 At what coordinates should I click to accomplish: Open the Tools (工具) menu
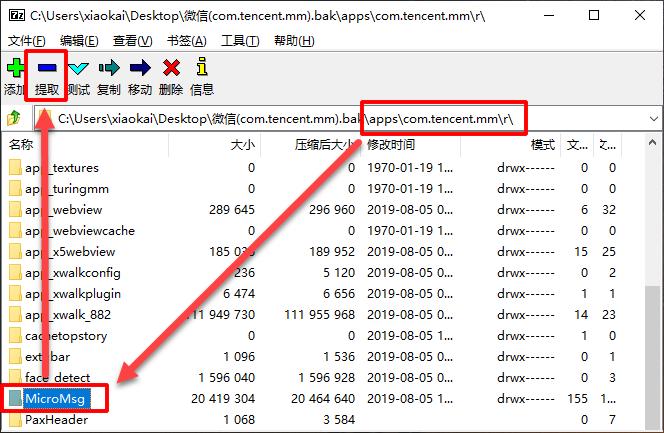[x=240, y=41]
